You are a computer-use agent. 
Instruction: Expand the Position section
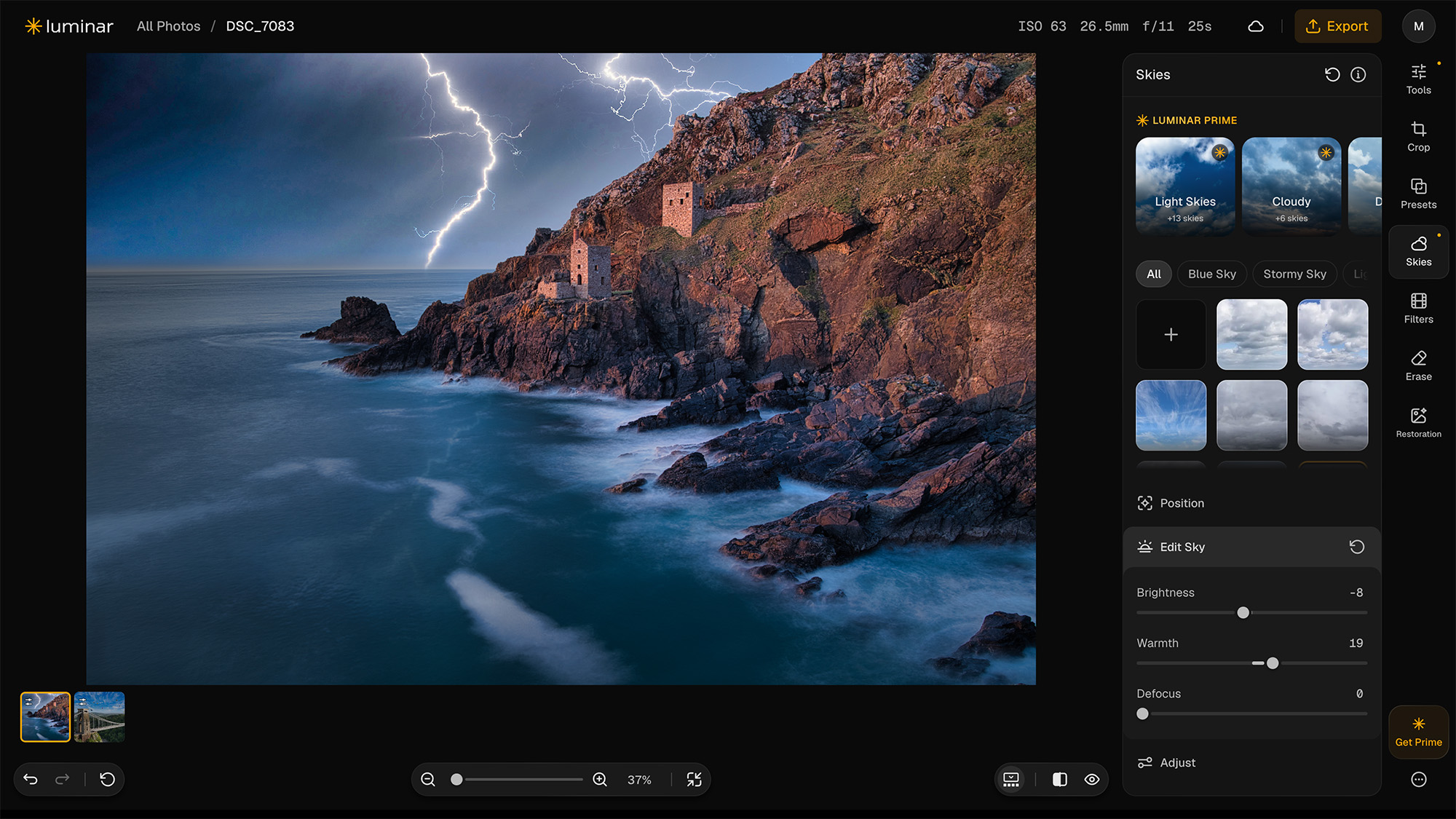[x=1251, y=503]
